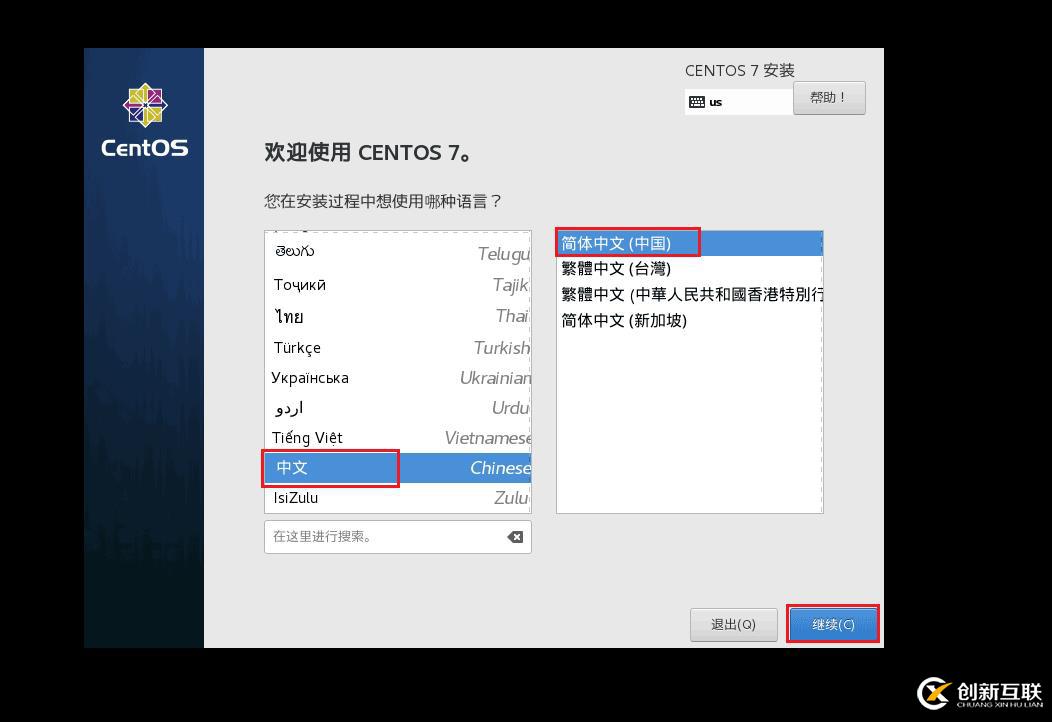Viewport: 1052px width, 722px height.
Task: Clear the search box using the x icon
Action: coord(515,537)
